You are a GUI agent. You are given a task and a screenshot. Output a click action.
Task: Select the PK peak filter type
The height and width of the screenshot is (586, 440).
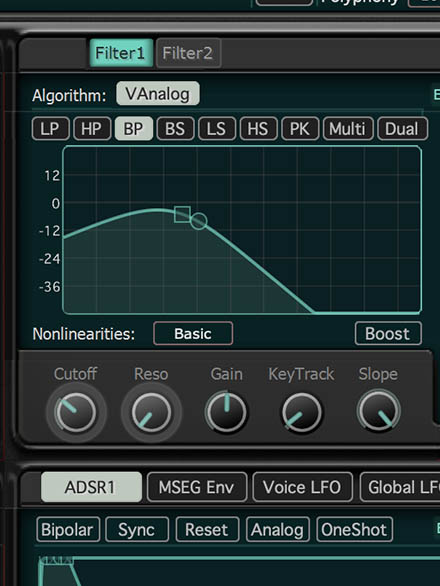(300, 129)
